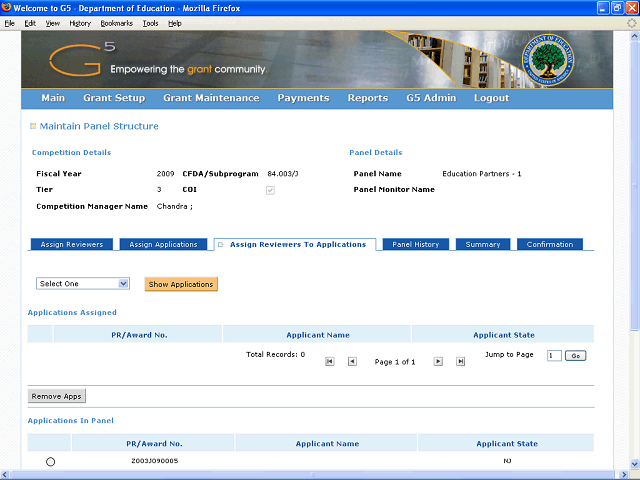Click Total Records: 0 text
This screenshot has height=480, width=640.
[x=276, y=354]
